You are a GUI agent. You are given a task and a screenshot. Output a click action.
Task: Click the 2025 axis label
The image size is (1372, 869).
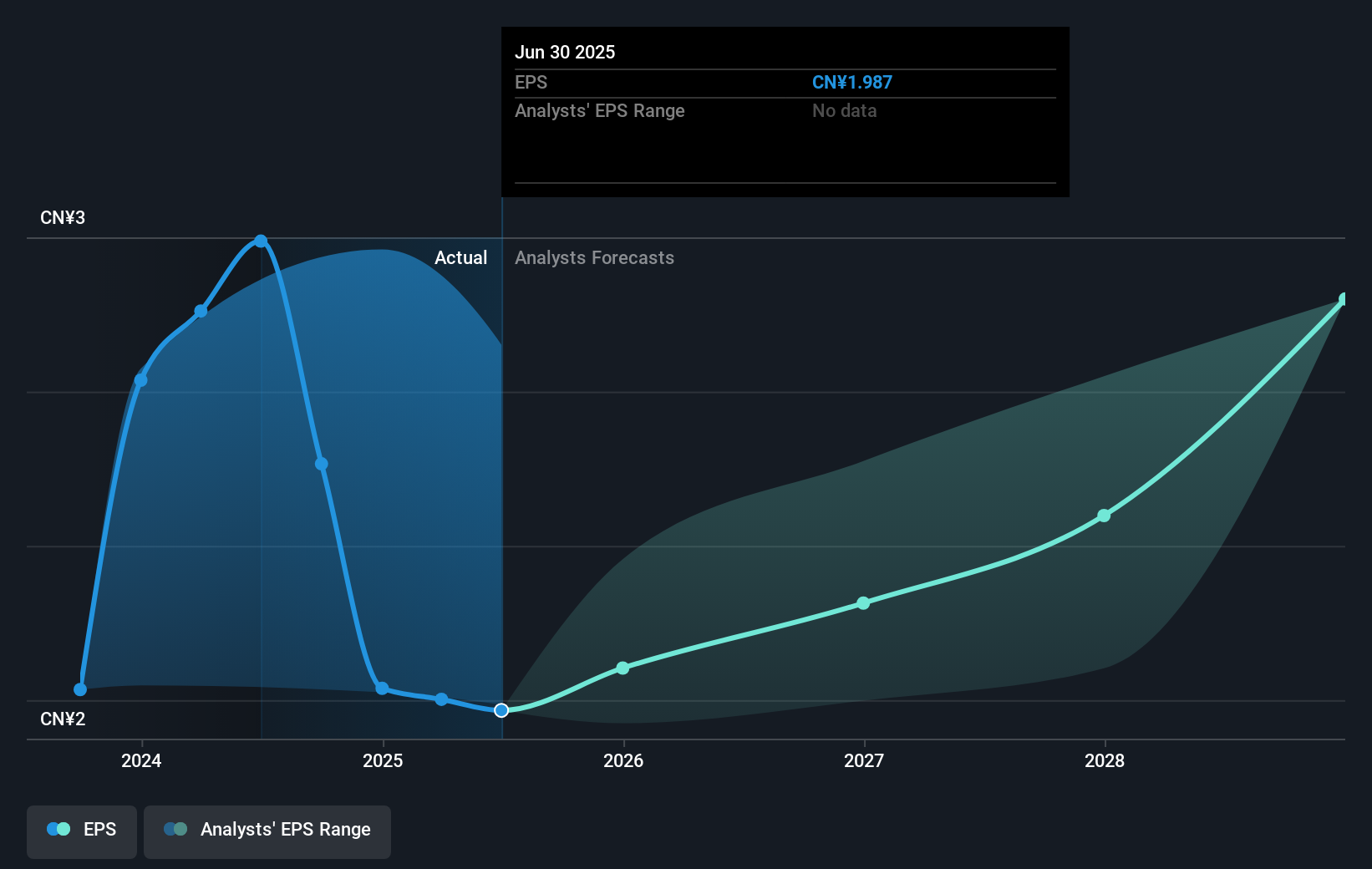[382, 761]
